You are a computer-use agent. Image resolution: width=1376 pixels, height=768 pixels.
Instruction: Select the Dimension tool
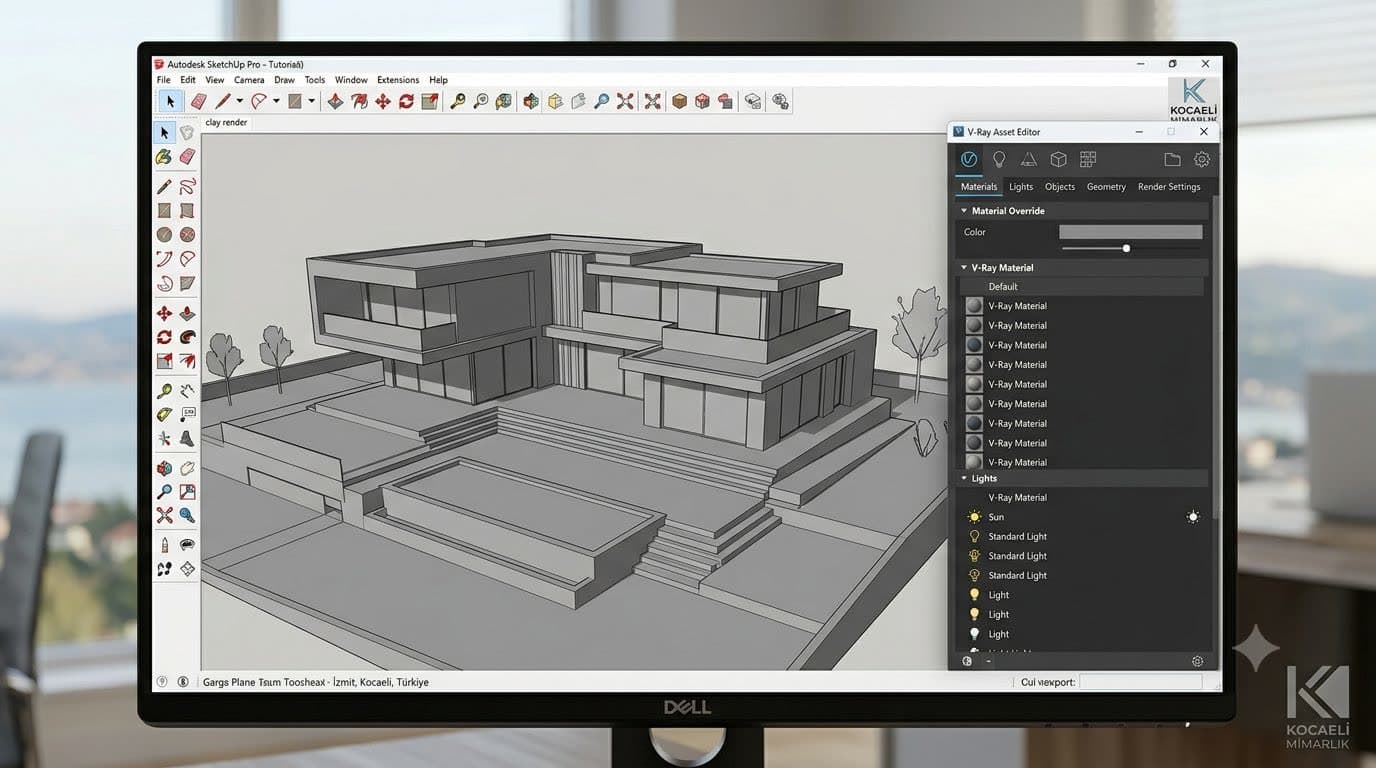point(187,391)
